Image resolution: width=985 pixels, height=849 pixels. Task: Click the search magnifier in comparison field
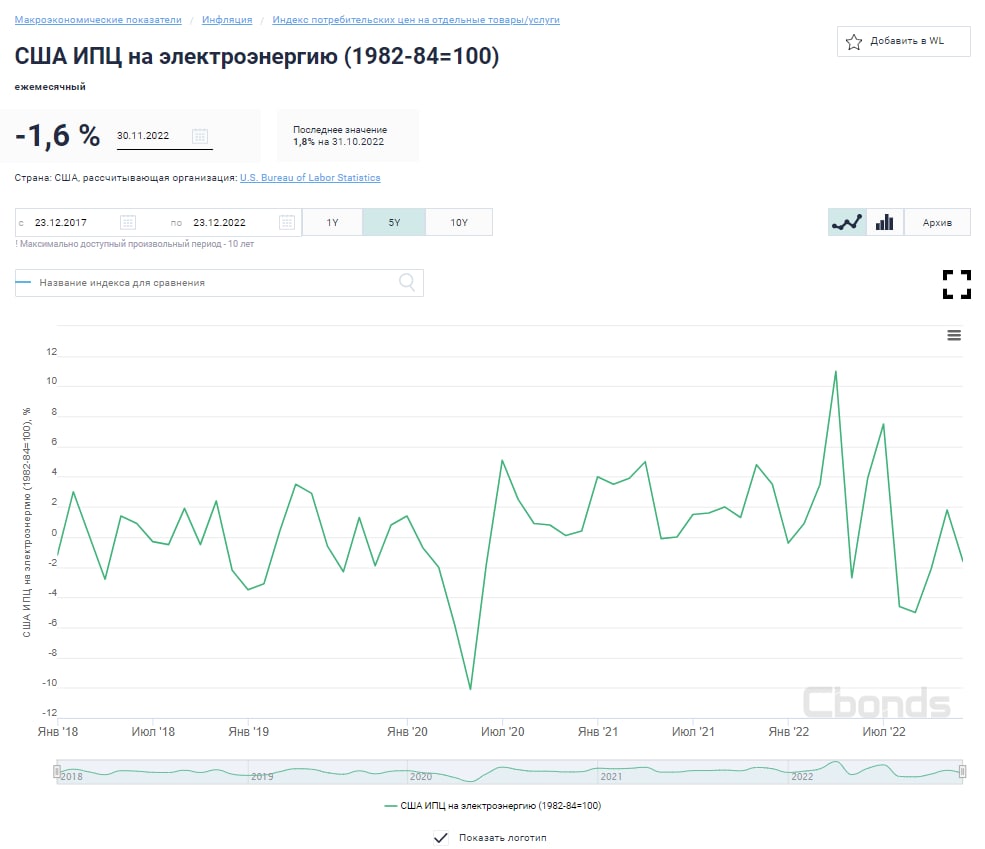click(x=407, y=283)
